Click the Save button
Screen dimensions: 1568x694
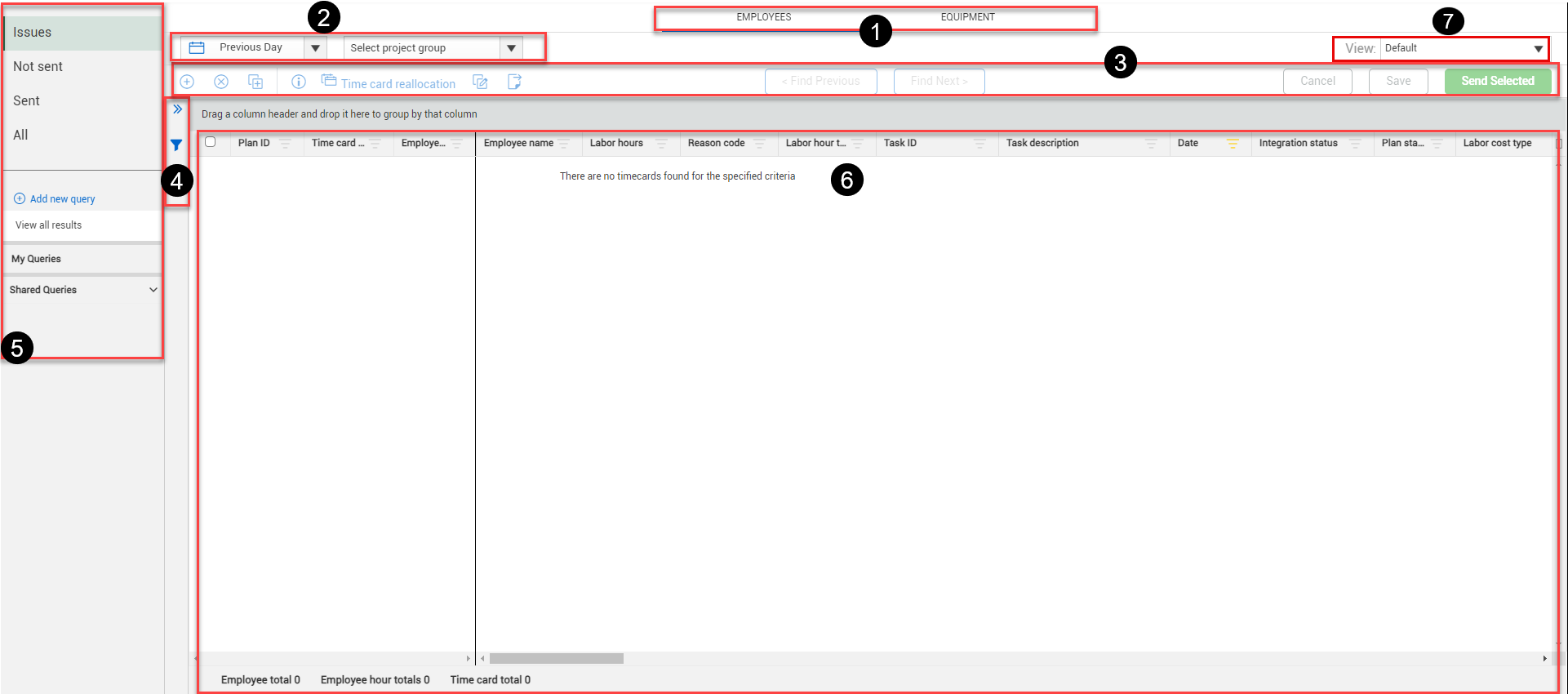[x=1398, y=81]
